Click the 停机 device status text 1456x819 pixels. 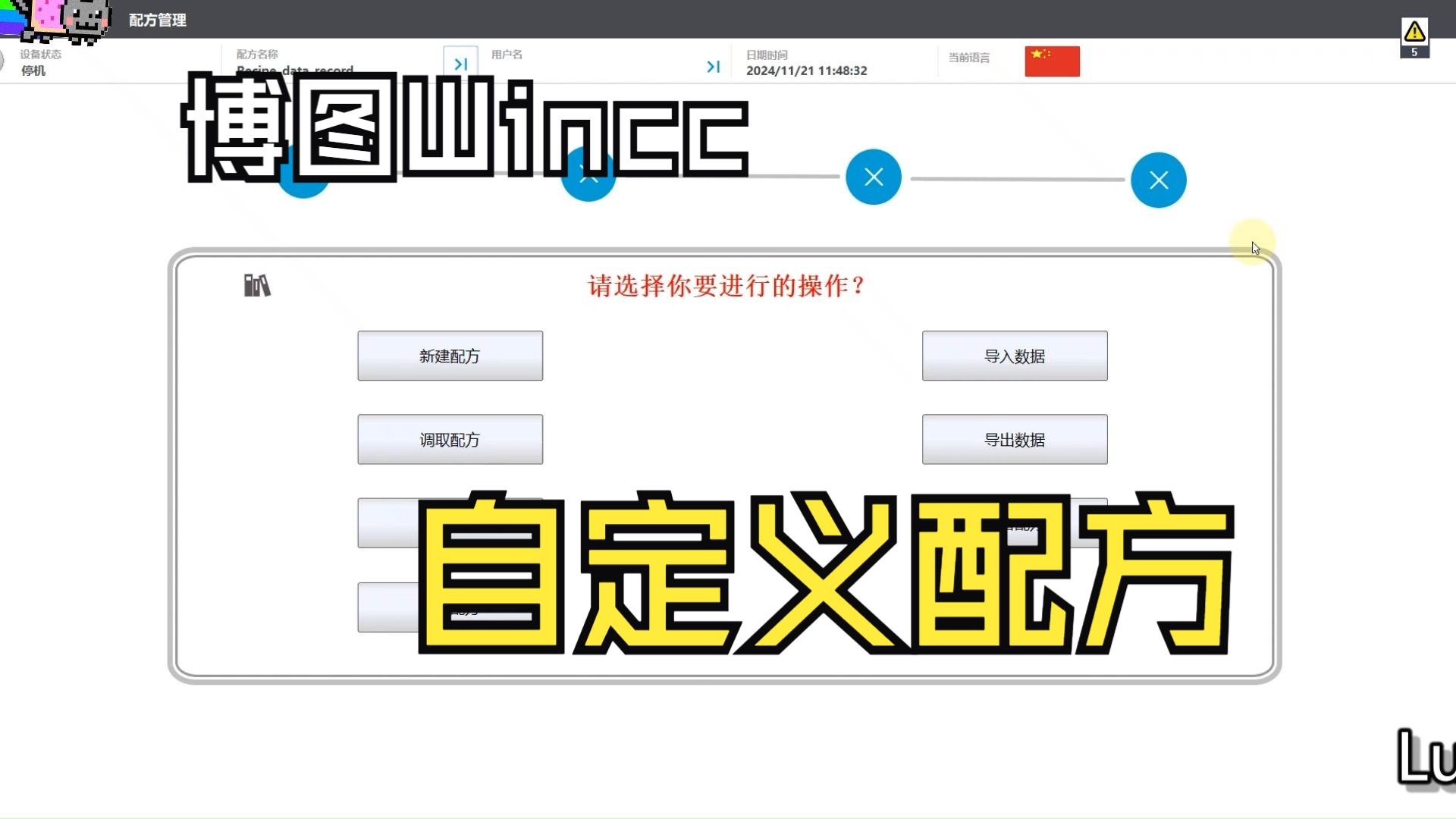tap(33, 71)
